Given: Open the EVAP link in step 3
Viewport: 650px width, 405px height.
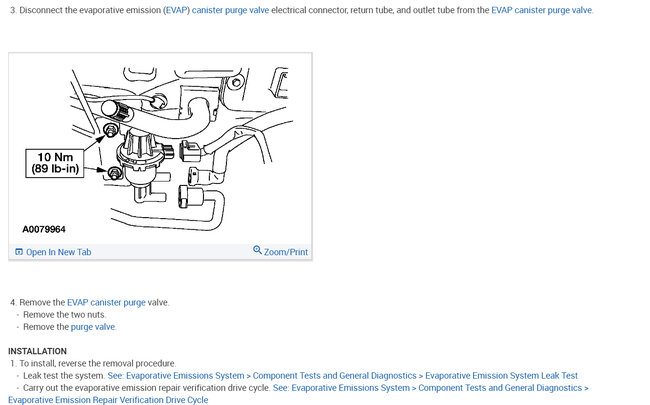Looking at the screenshot, I should [176, 10].
